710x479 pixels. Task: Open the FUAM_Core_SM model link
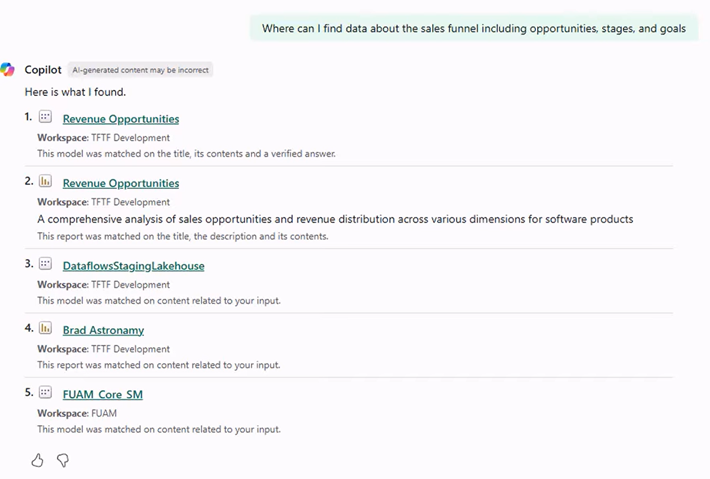tap(102, 394)
